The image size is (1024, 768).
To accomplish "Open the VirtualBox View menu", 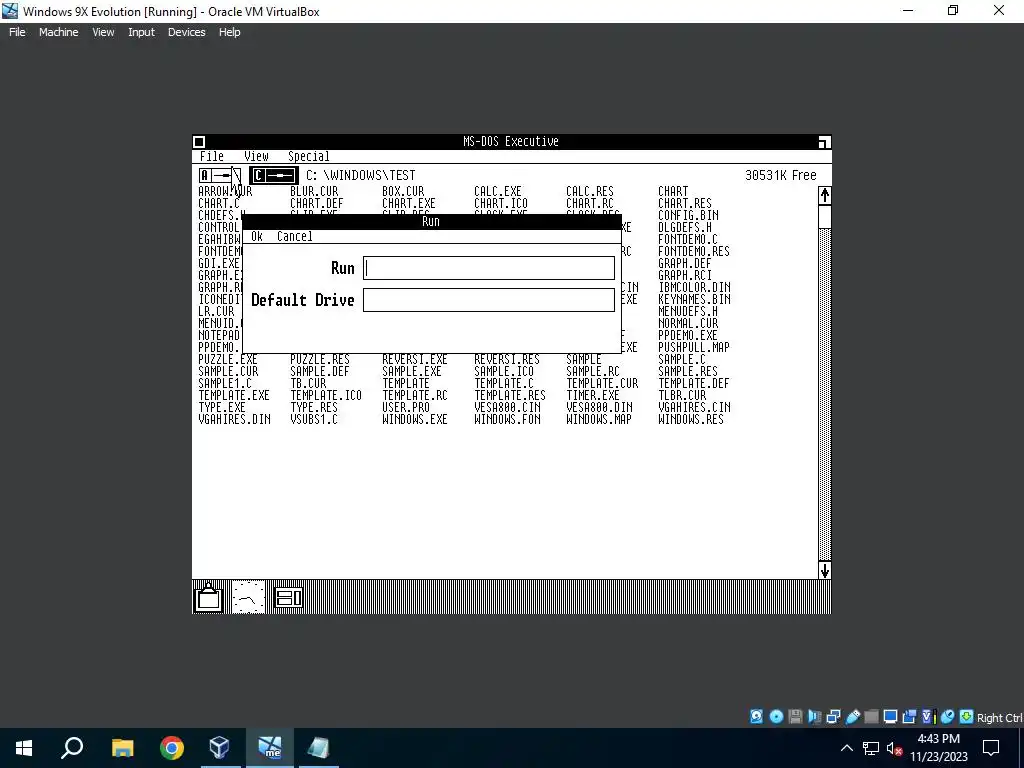I will pyautogui.click(x=103, y=32).
